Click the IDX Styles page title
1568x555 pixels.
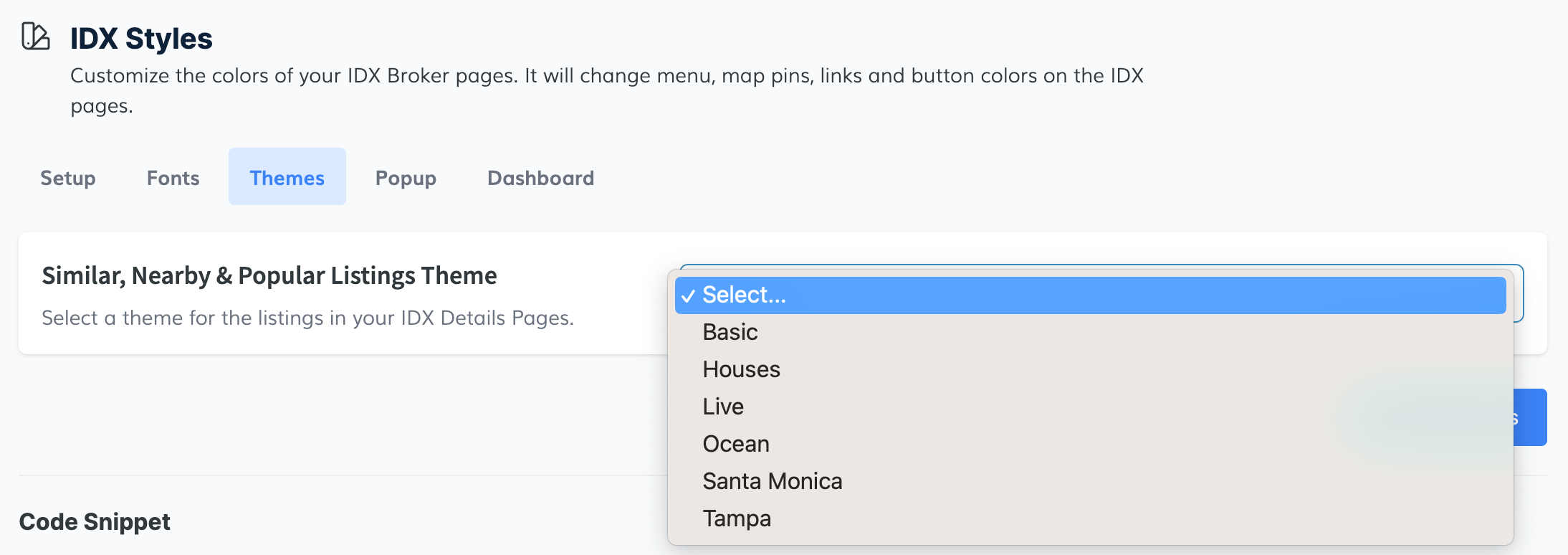click(141, 39)
